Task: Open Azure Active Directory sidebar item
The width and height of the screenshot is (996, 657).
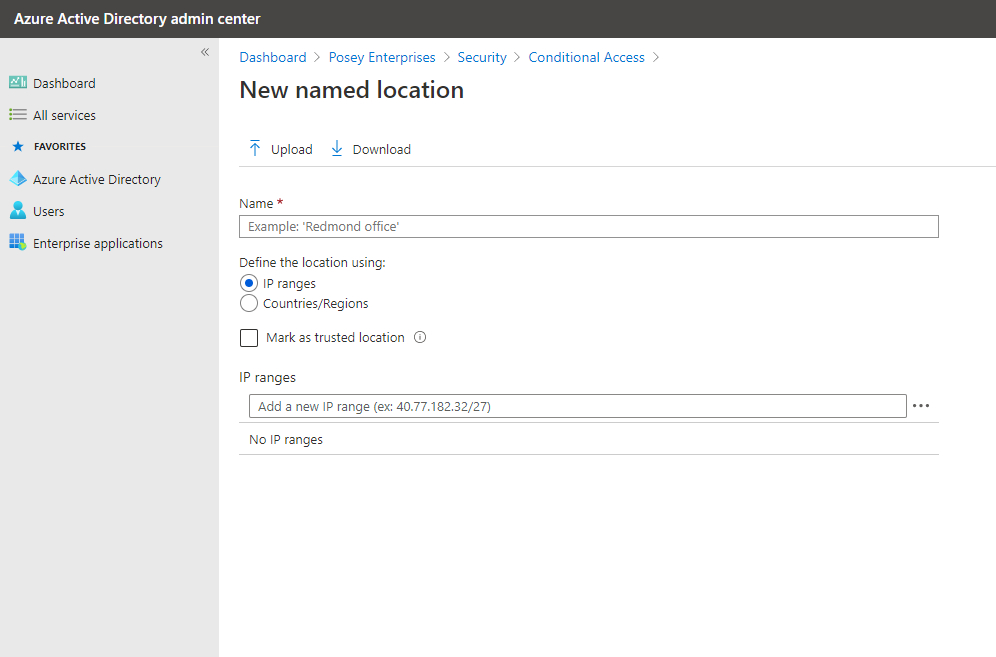Action: [97, 180]
